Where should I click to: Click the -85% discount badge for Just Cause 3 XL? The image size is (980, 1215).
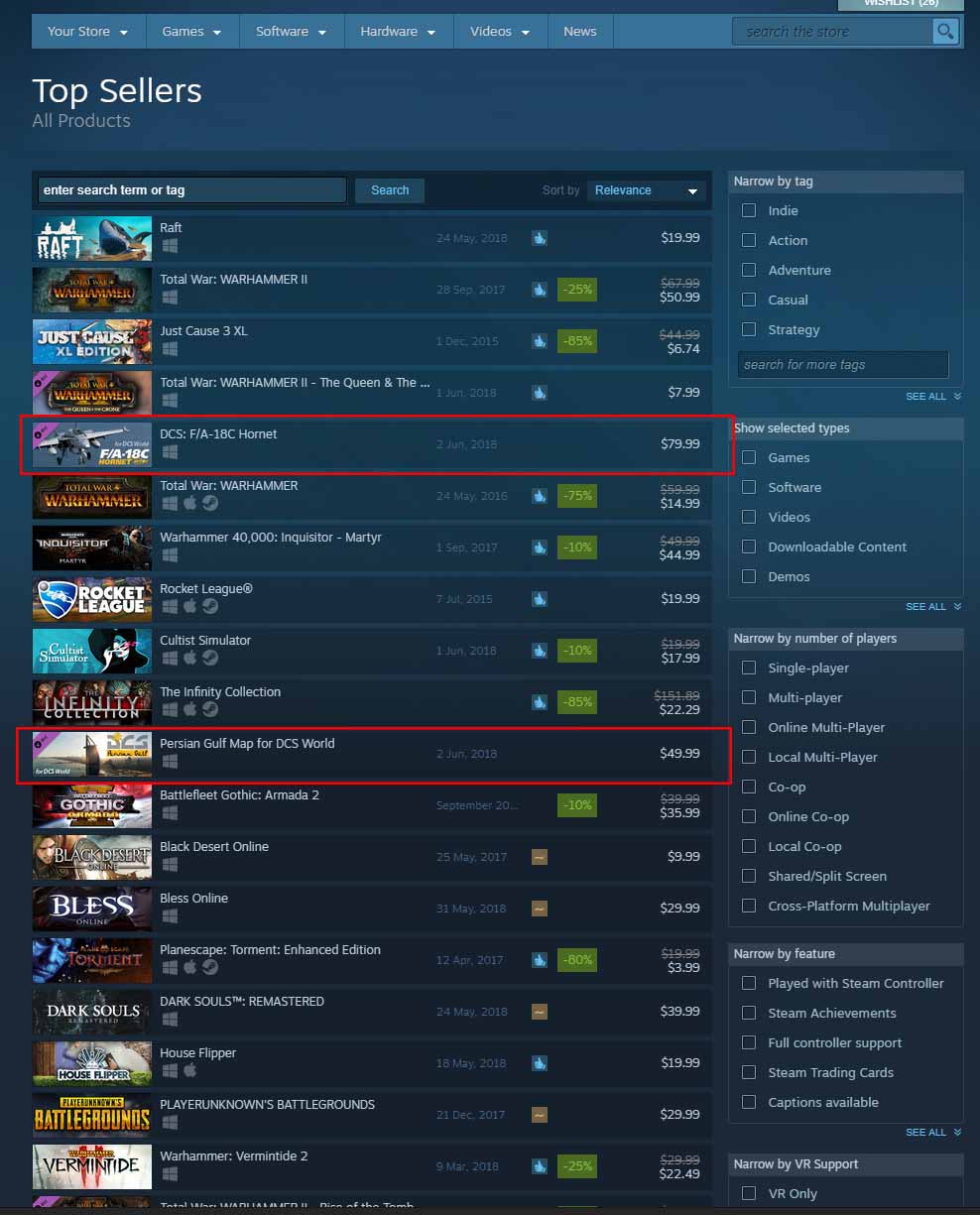click(577, 341)
